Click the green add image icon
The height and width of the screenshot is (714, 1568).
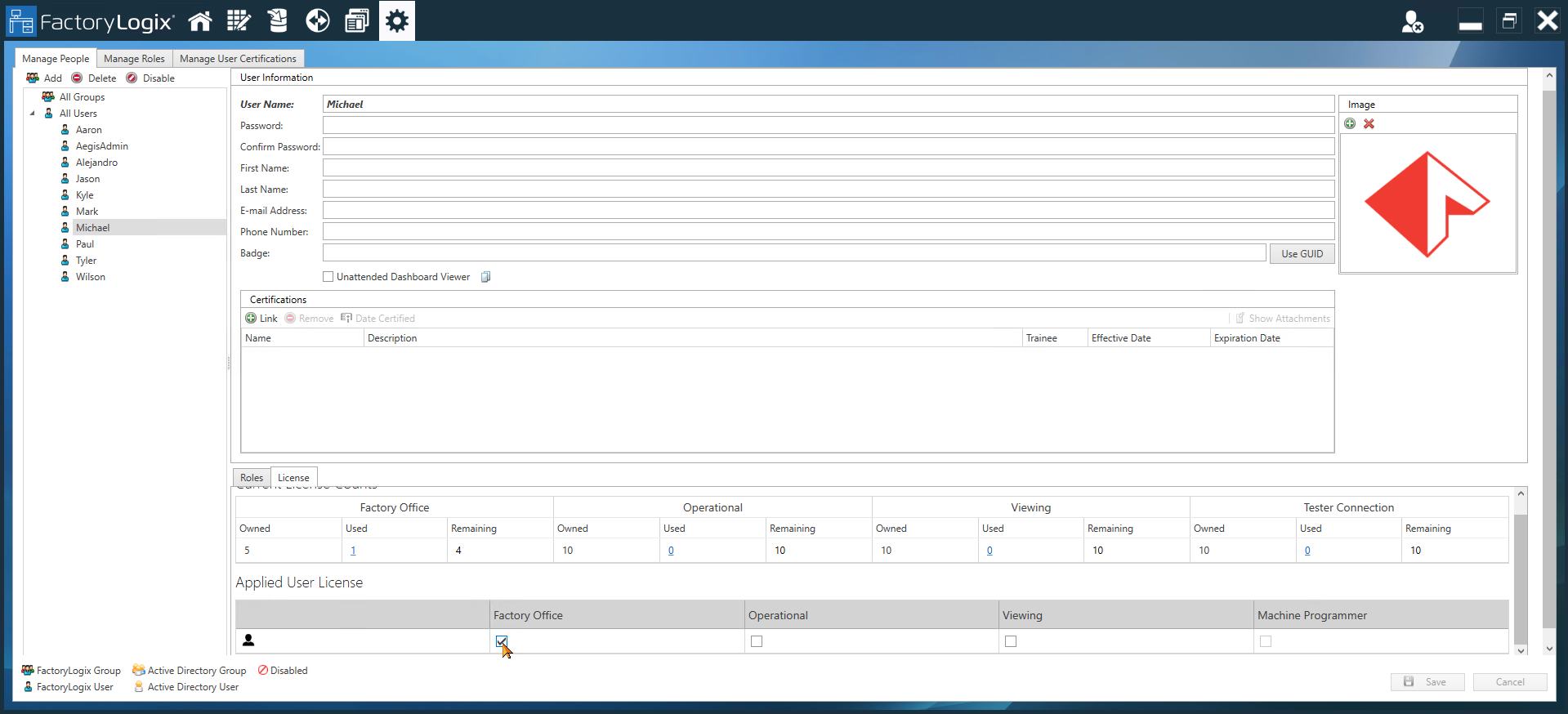click(x=1350, y=124)
